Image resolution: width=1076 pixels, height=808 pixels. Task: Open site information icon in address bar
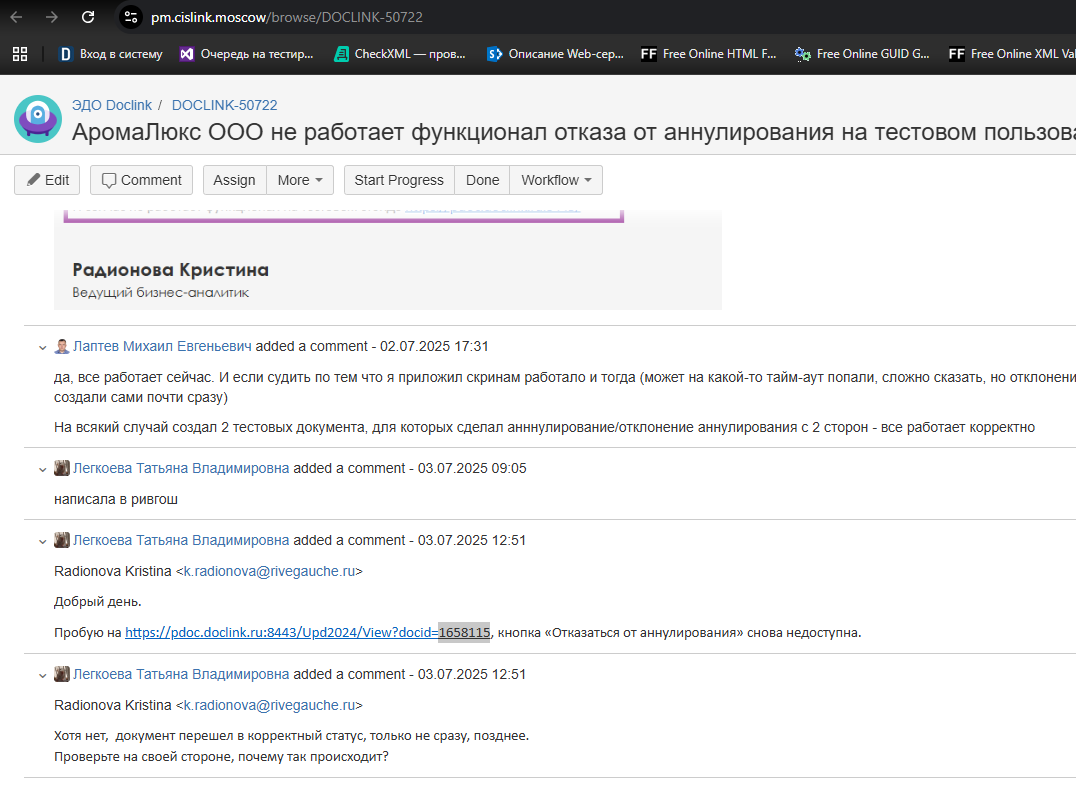[x=130, y=17]
